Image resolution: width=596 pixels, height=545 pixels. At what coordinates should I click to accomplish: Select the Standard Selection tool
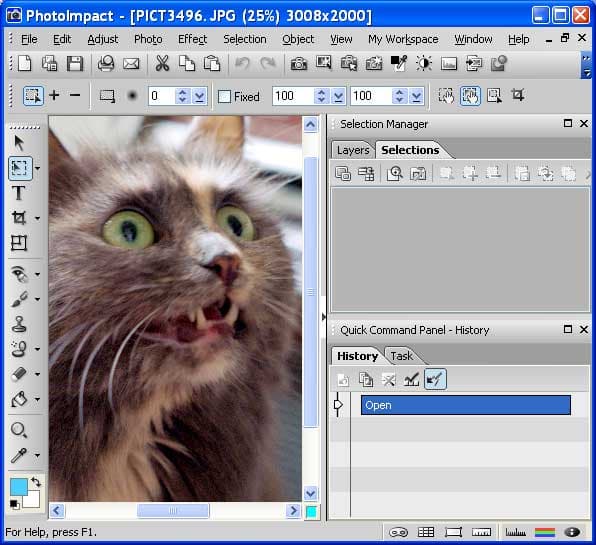point(20,168)
